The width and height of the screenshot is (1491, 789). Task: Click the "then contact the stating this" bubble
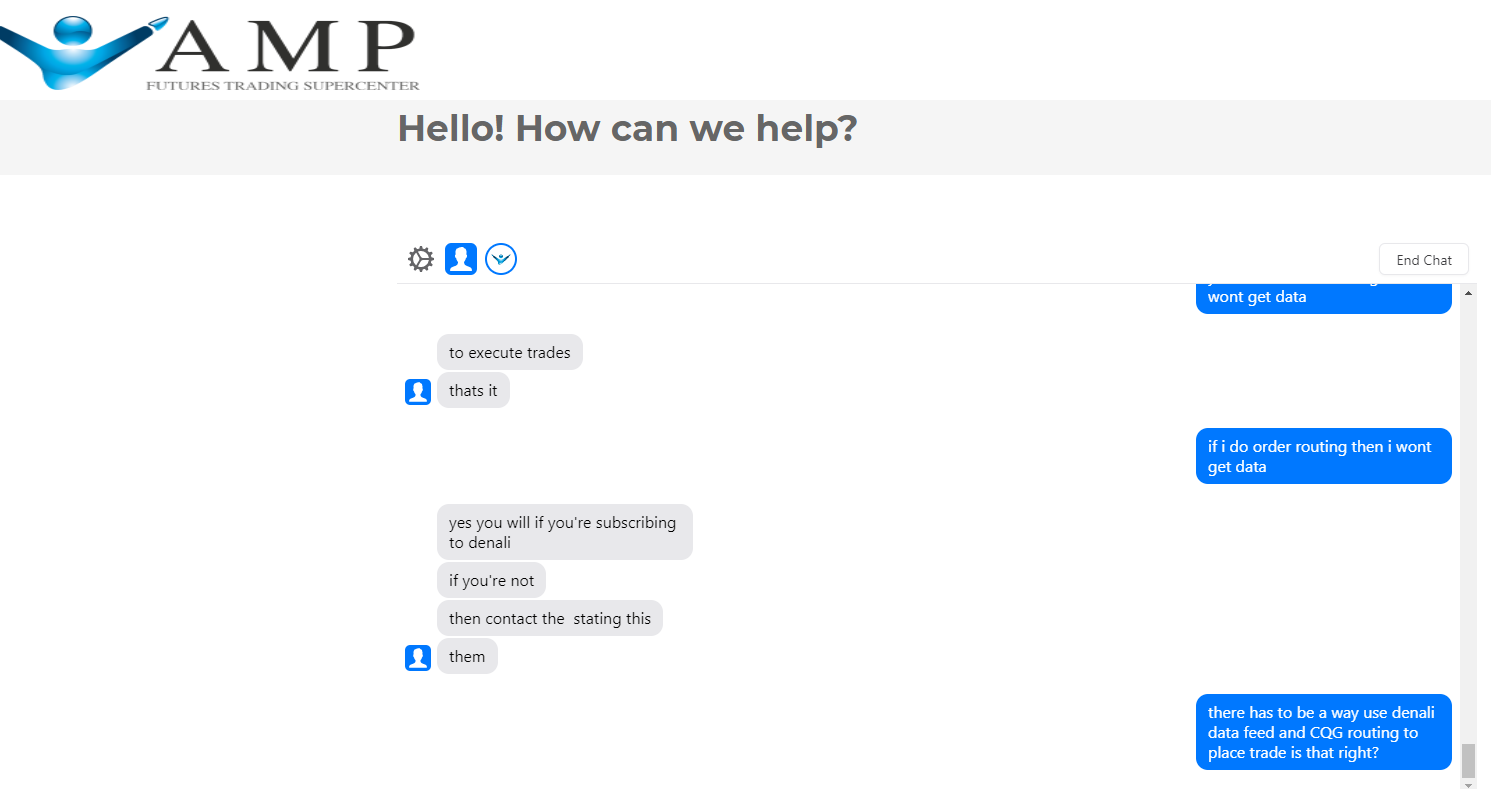(x=549, y=618)
